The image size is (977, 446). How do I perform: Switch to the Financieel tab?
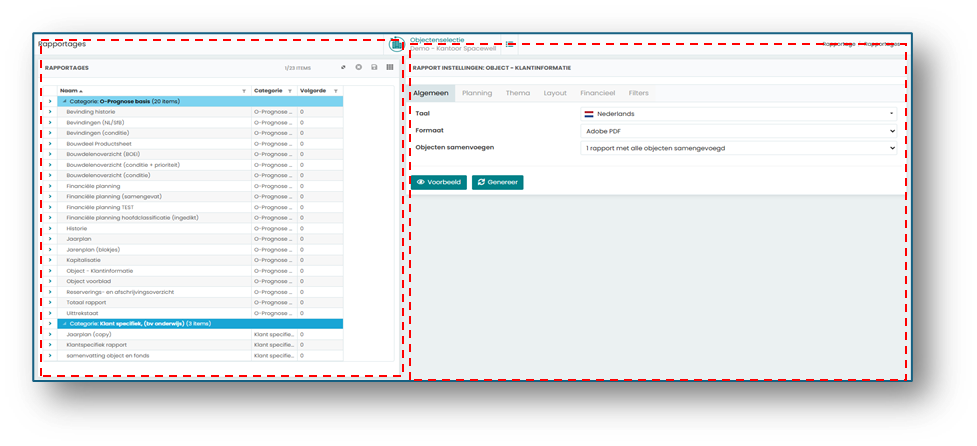pos(598,93)
